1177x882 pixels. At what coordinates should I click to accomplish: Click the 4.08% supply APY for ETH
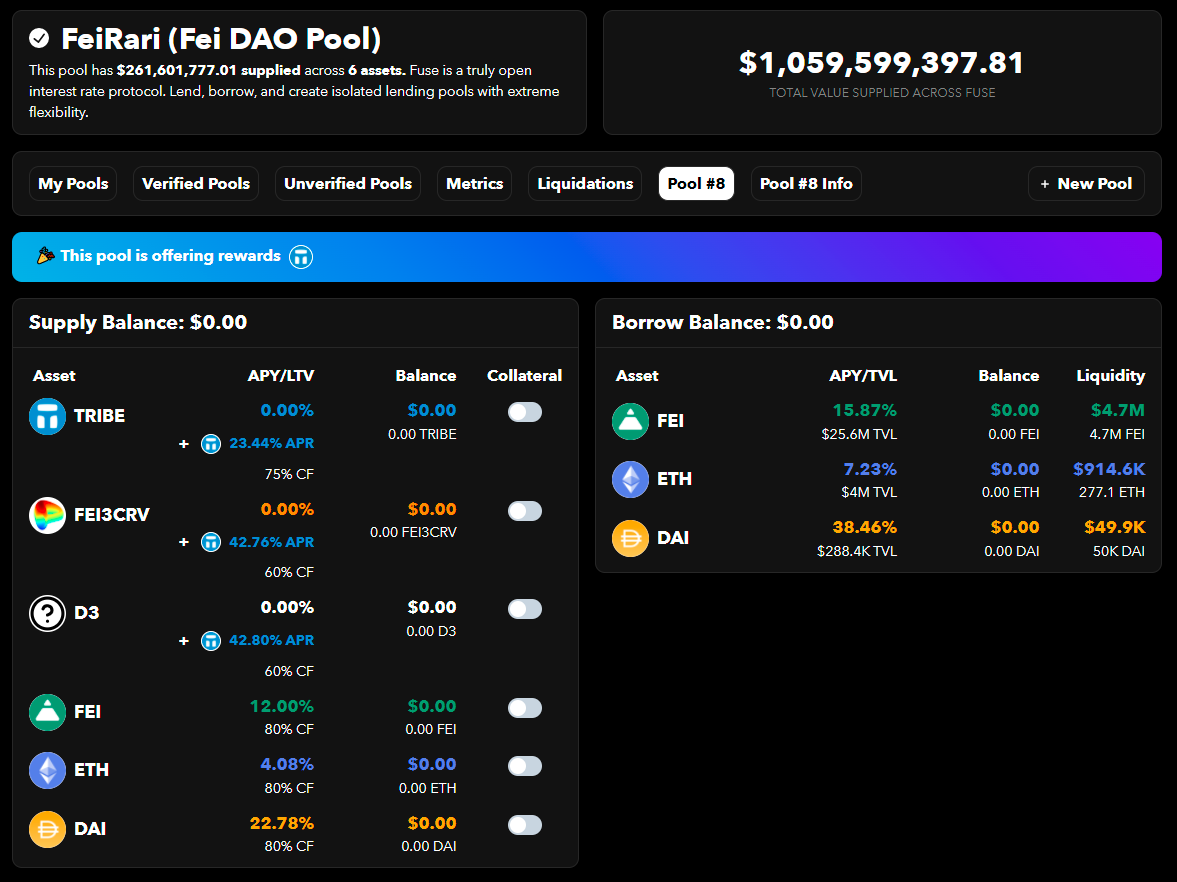(287, 765)
